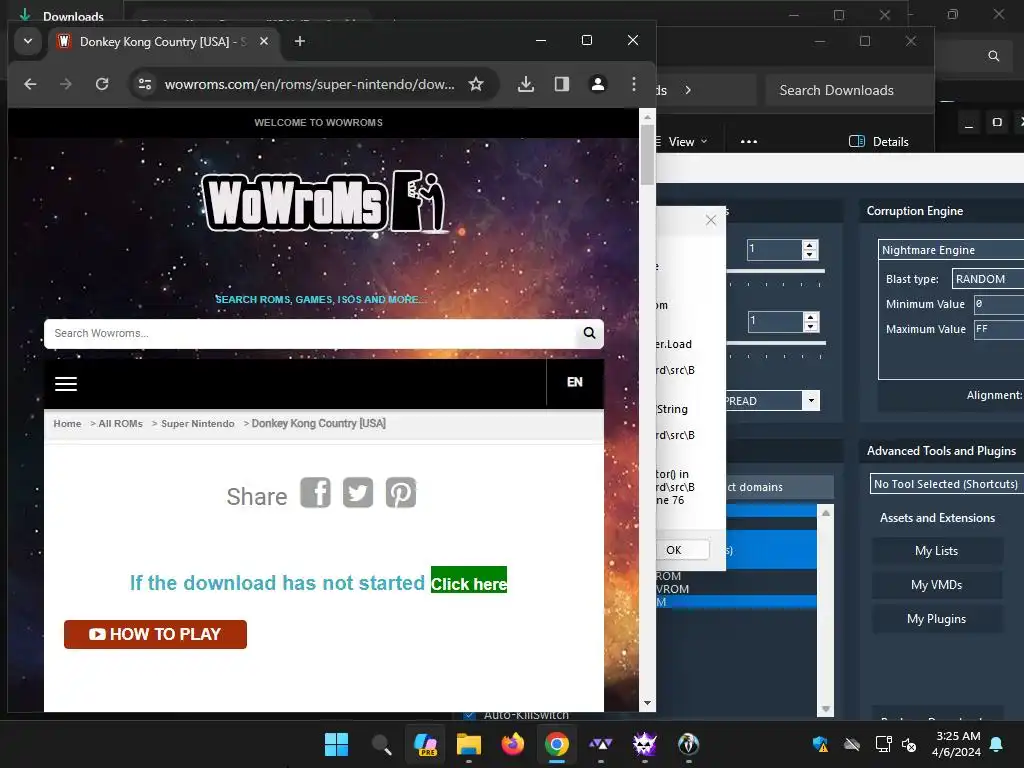Image resolution: width=1024 pixels, height=768 pixels.
Task: Open the dropdown ending in PREAD
Action: pyautogui.click(x=810, y=400)
